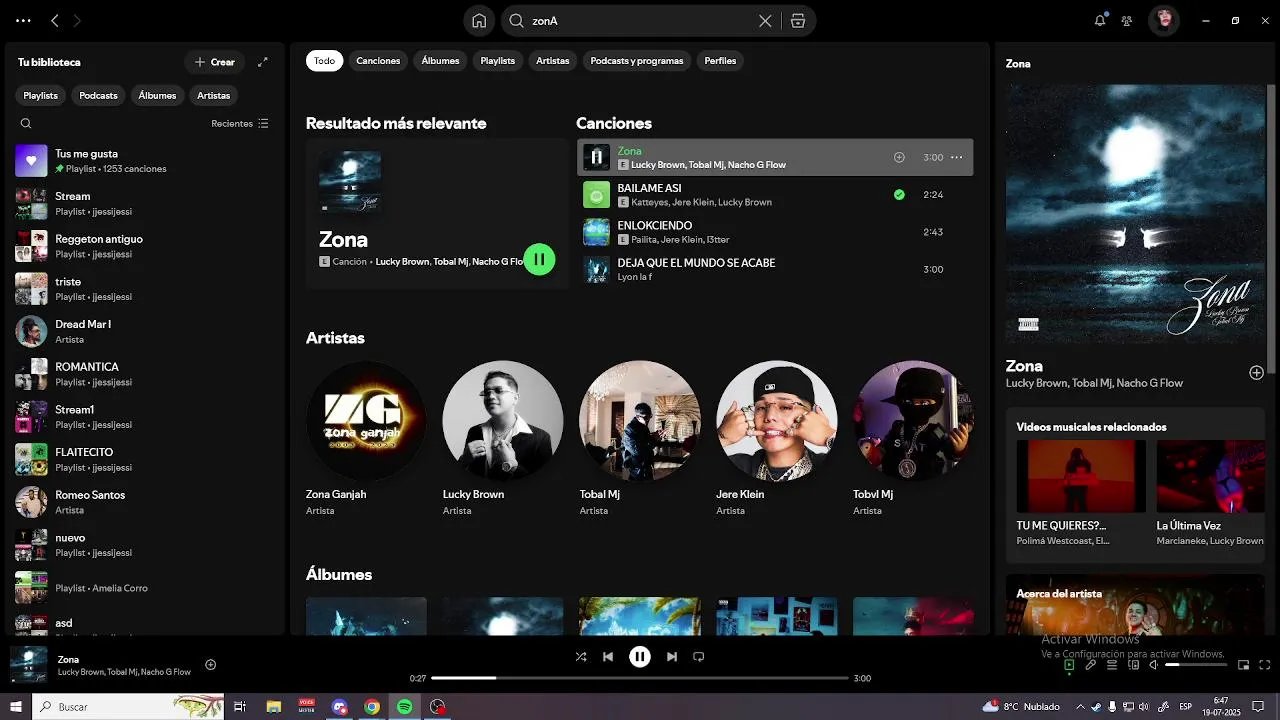Image resolution: width=1280 pixels, height=720 pixels.
Task: Open the friend activity icon
Action: 1127,20
